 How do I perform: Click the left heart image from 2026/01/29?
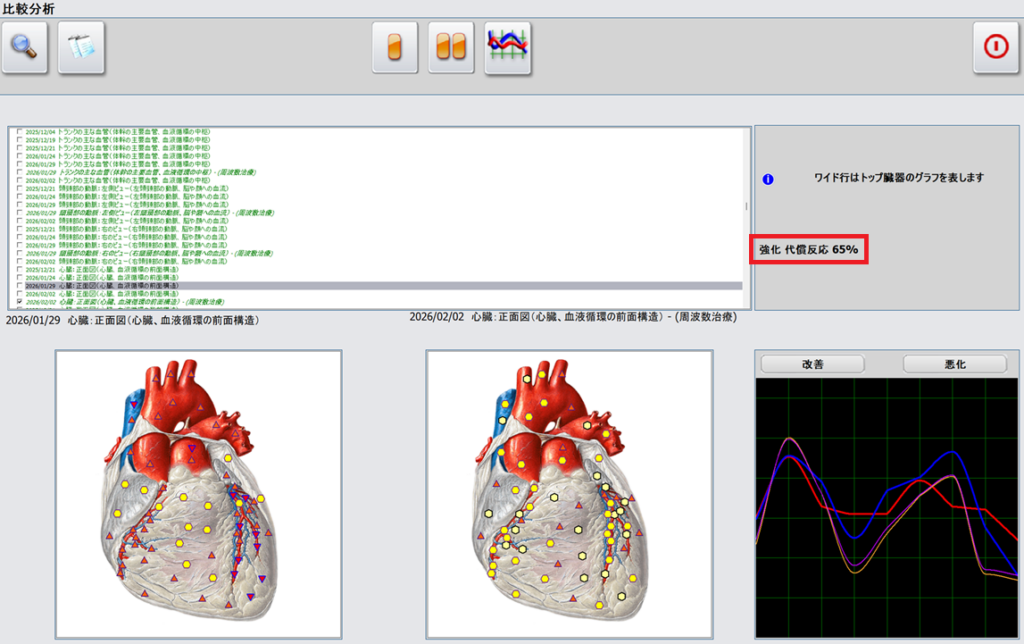198,493
